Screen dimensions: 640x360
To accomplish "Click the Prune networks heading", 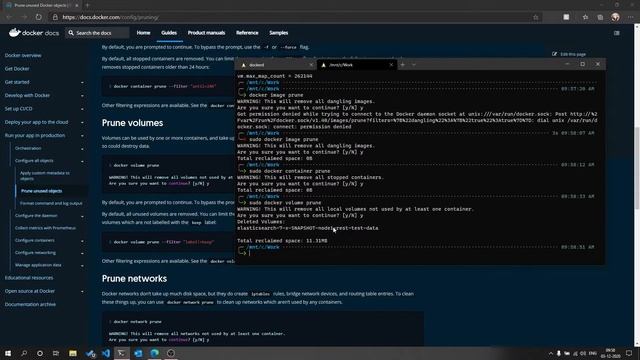I will click(134, 278).
